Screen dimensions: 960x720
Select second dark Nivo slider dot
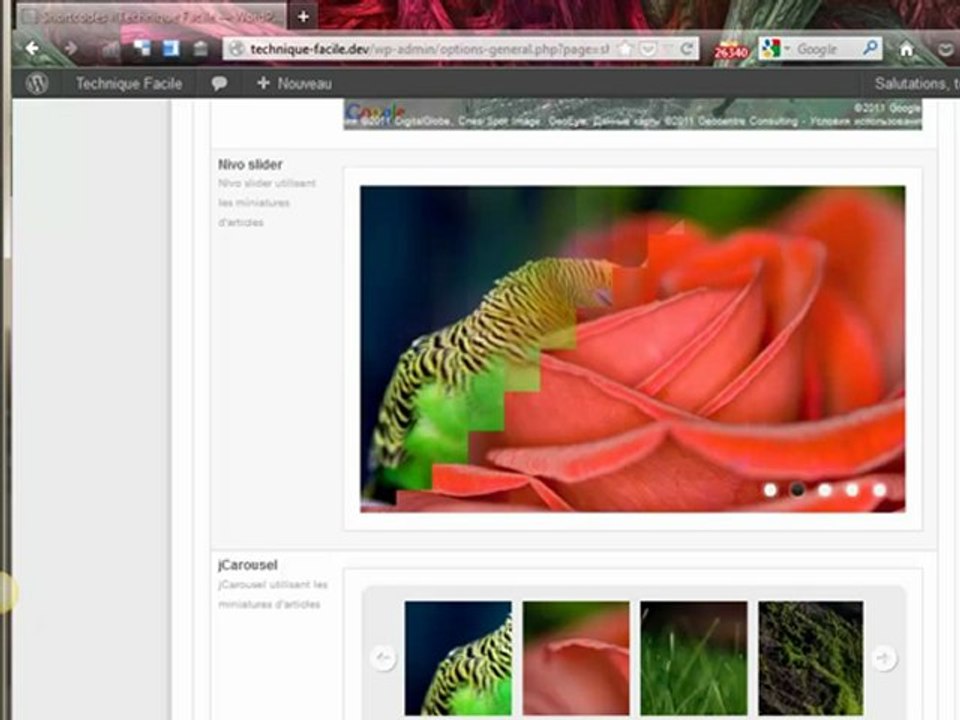pos(797,490)
